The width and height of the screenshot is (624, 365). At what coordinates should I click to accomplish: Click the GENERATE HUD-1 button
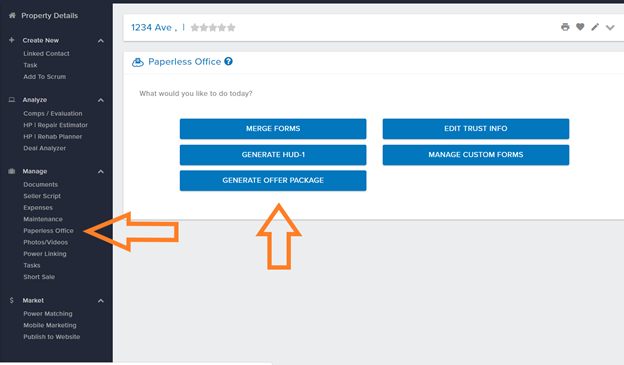(x=273, y=155)
